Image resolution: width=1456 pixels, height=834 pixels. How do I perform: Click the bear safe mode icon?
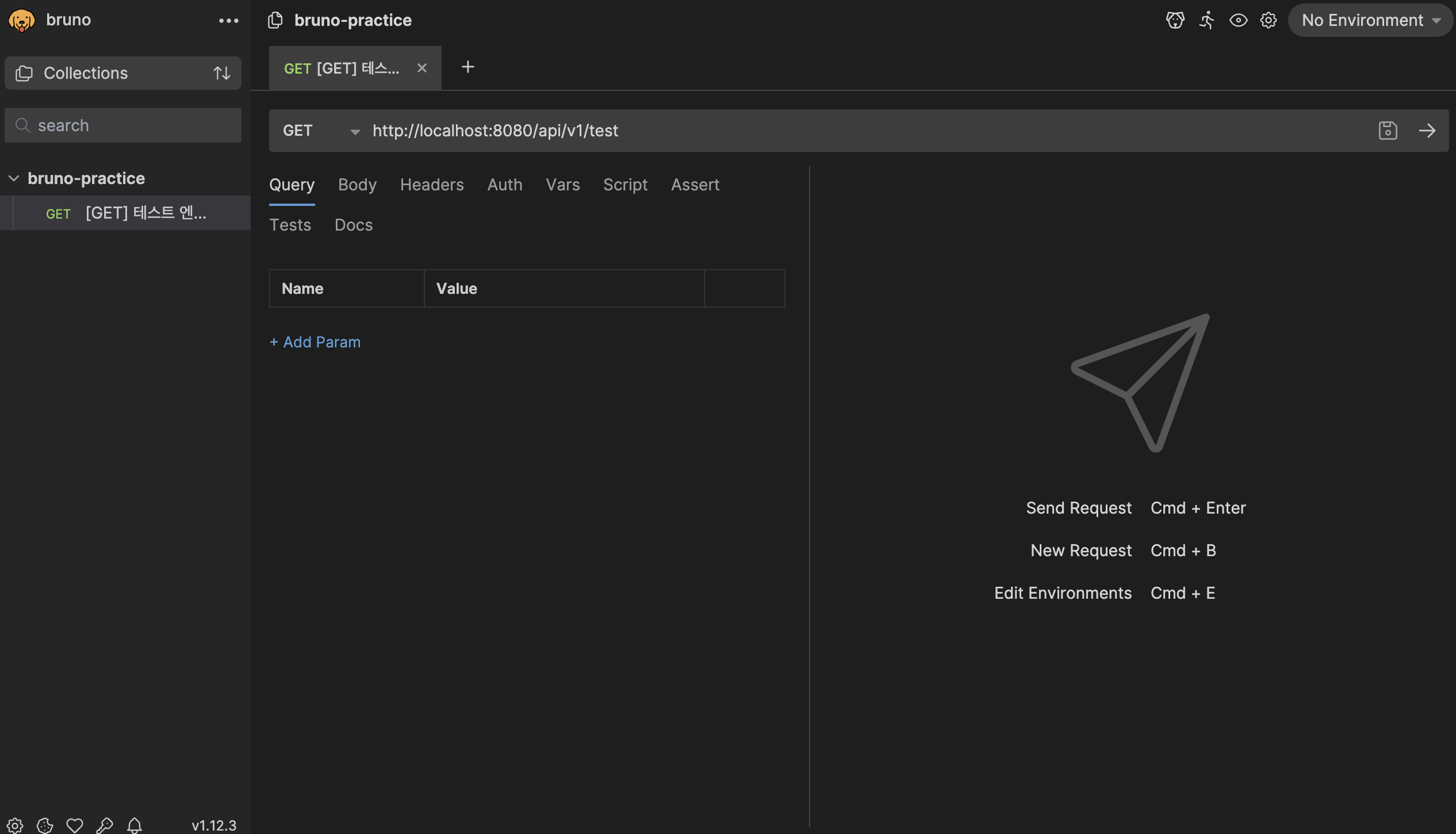pyautogui.click(x=1175, y=20)
